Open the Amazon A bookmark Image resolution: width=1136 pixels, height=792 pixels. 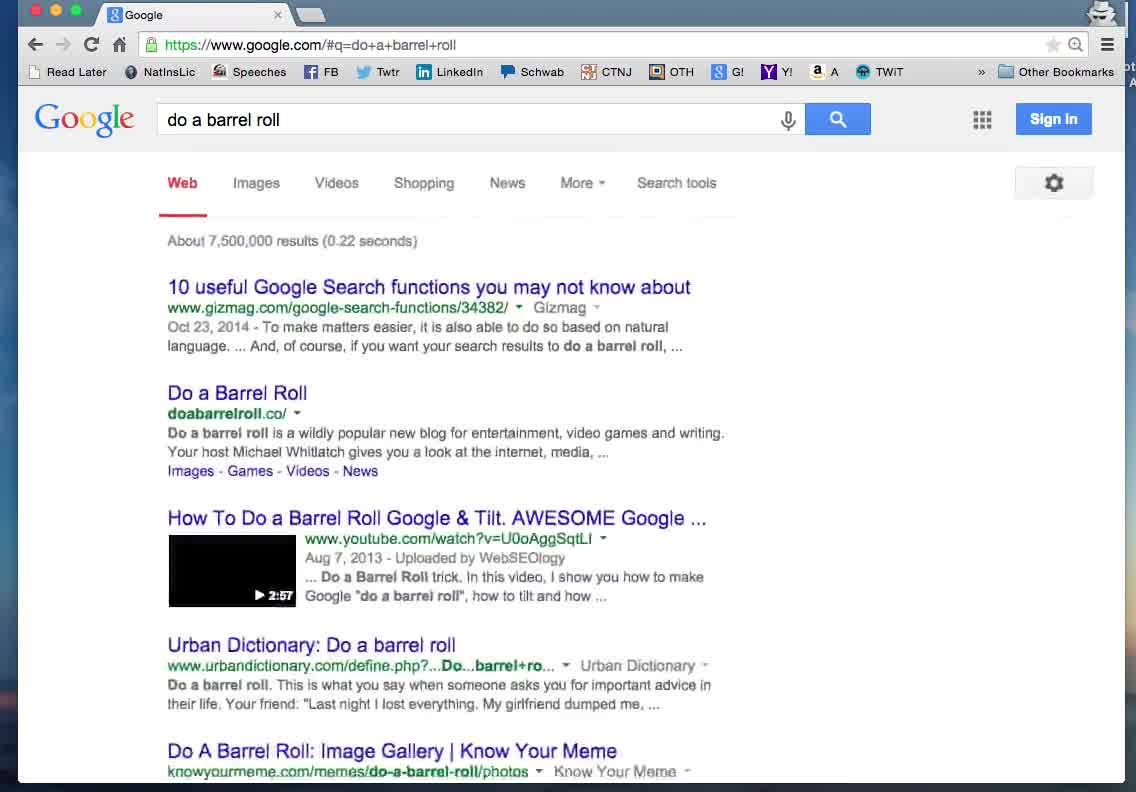tap(824, 72)
